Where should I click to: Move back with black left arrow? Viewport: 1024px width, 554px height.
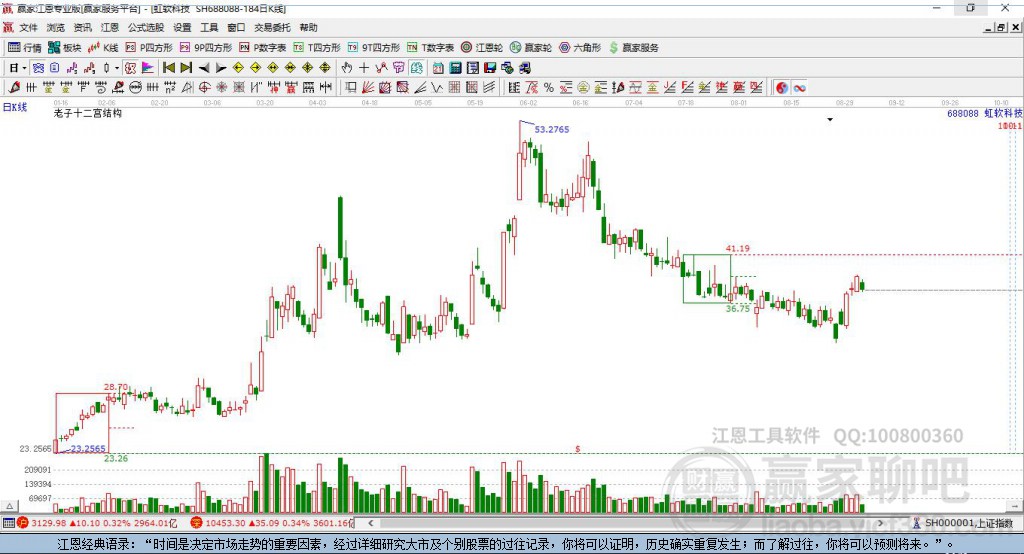coord(204,68)
